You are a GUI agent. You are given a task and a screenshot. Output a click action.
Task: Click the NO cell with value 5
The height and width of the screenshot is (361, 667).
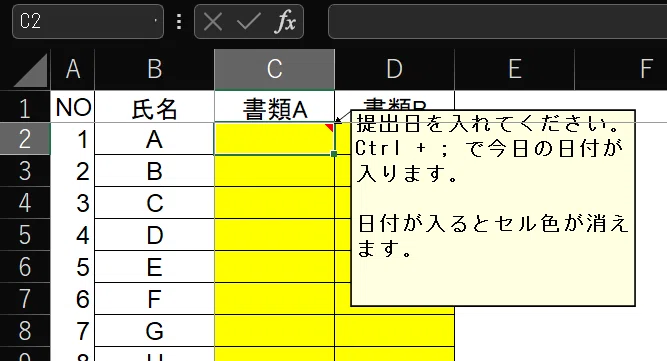pos(73,267)
